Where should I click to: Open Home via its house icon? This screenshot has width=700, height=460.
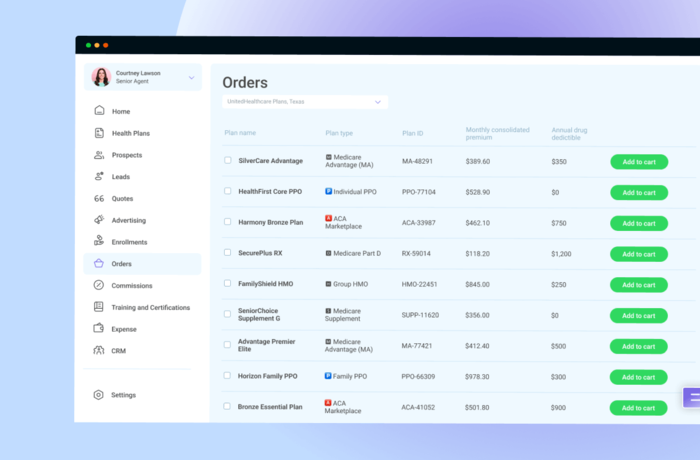pos(99,110)
